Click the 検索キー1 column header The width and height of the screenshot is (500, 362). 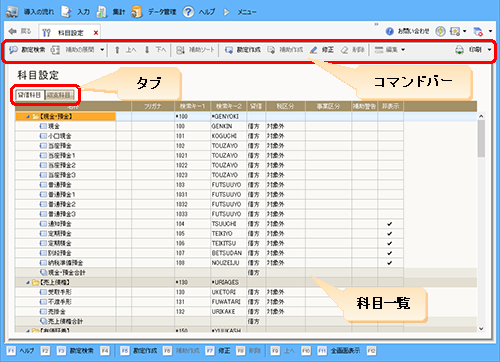pos(192,106)
